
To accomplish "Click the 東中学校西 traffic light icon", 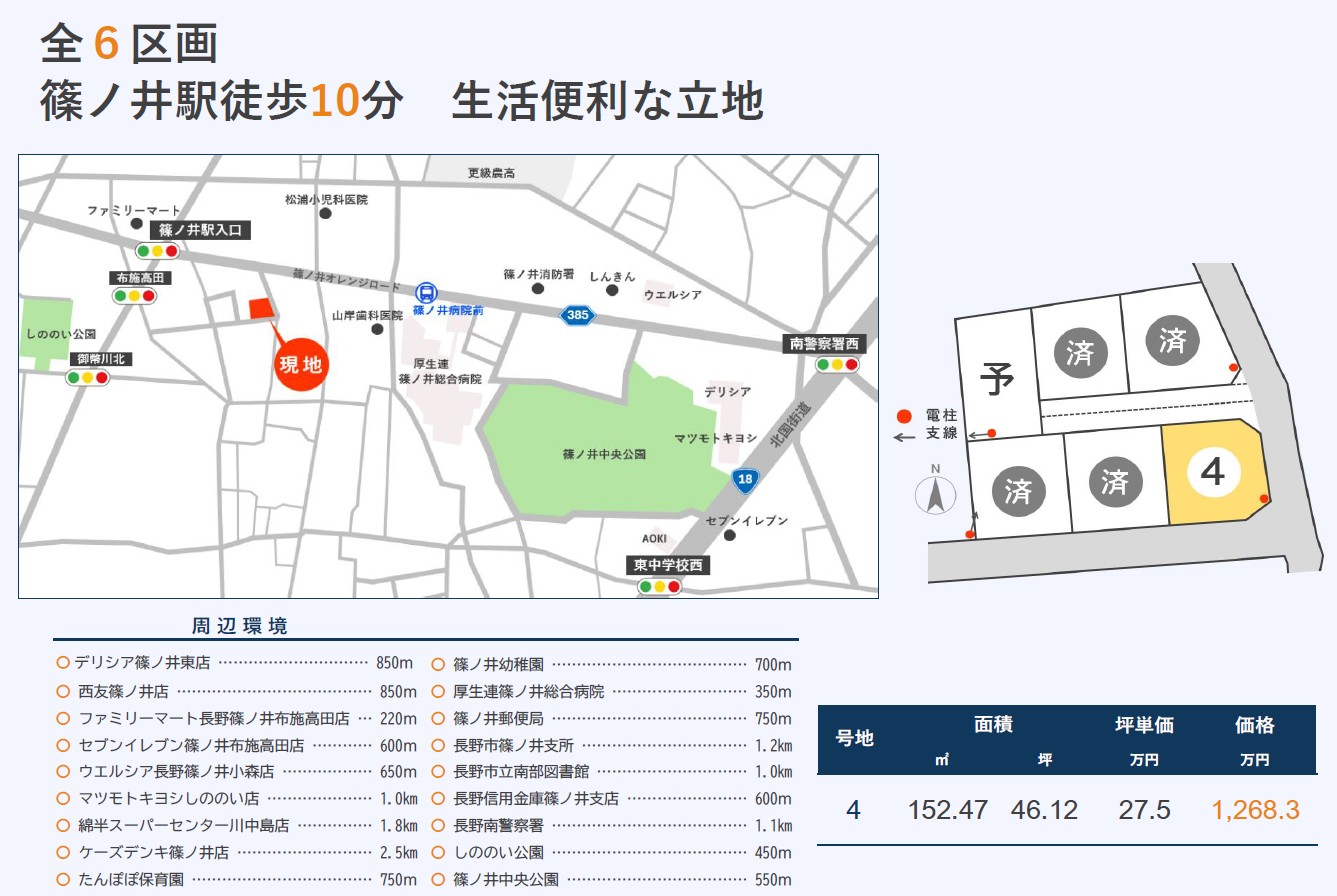I will click(x=659, y=587).
